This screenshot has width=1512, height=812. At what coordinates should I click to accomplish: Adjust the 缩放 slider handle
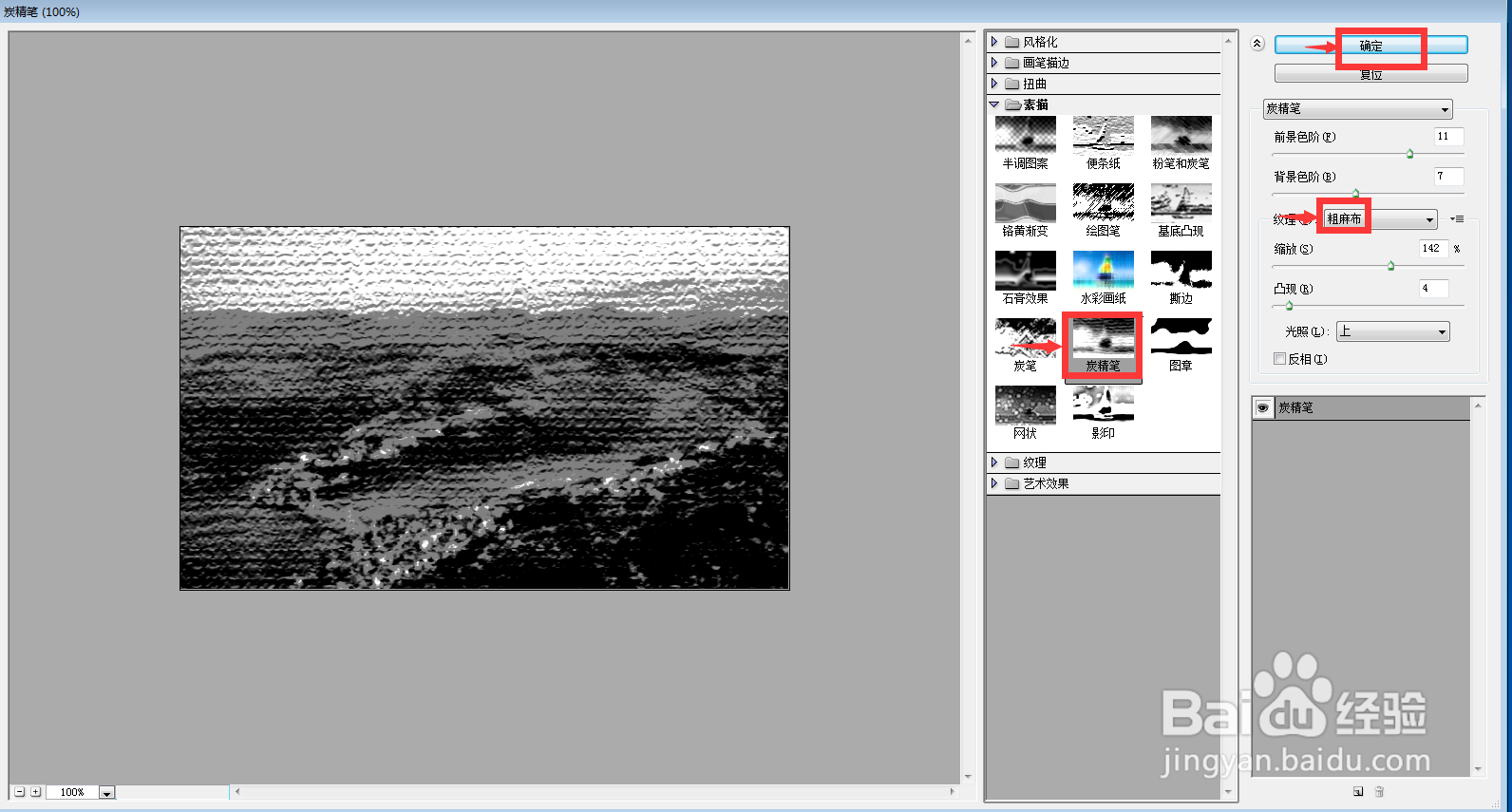[1390, 266]
